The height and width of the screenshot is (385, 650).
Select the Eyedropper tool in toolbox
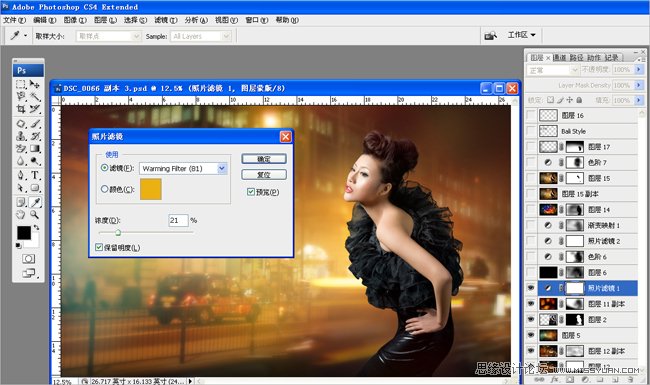pyautogui.click(x=35, y=202)
